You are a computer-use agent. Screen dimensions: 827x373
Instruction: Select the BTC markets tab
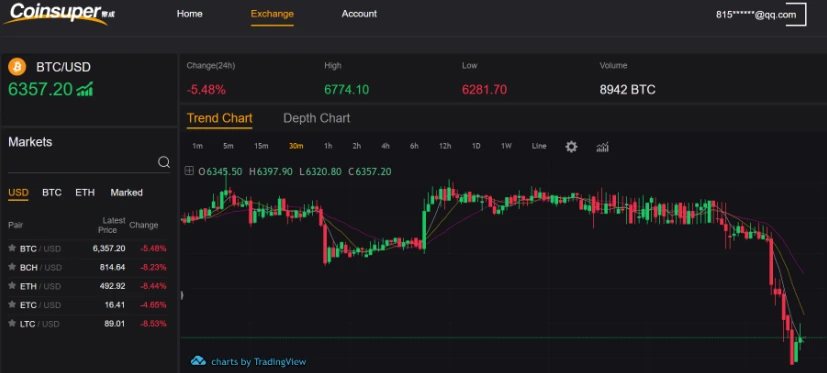(52, 193)
